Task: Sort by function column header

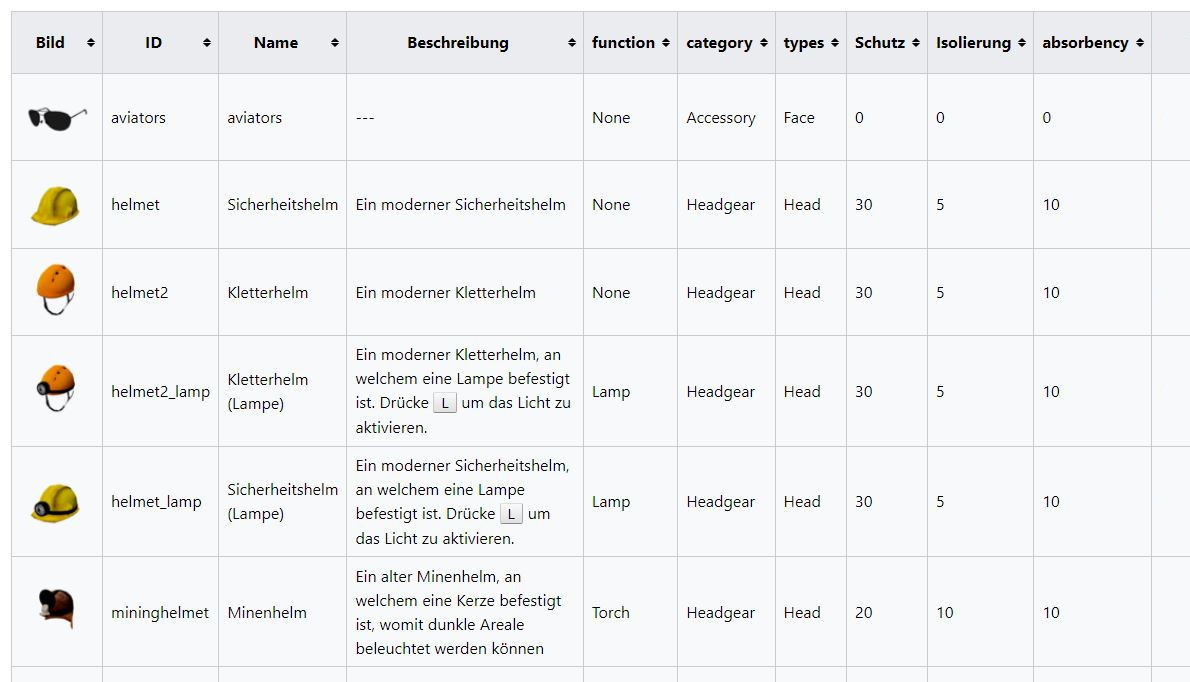Action: tap(630, 43)
